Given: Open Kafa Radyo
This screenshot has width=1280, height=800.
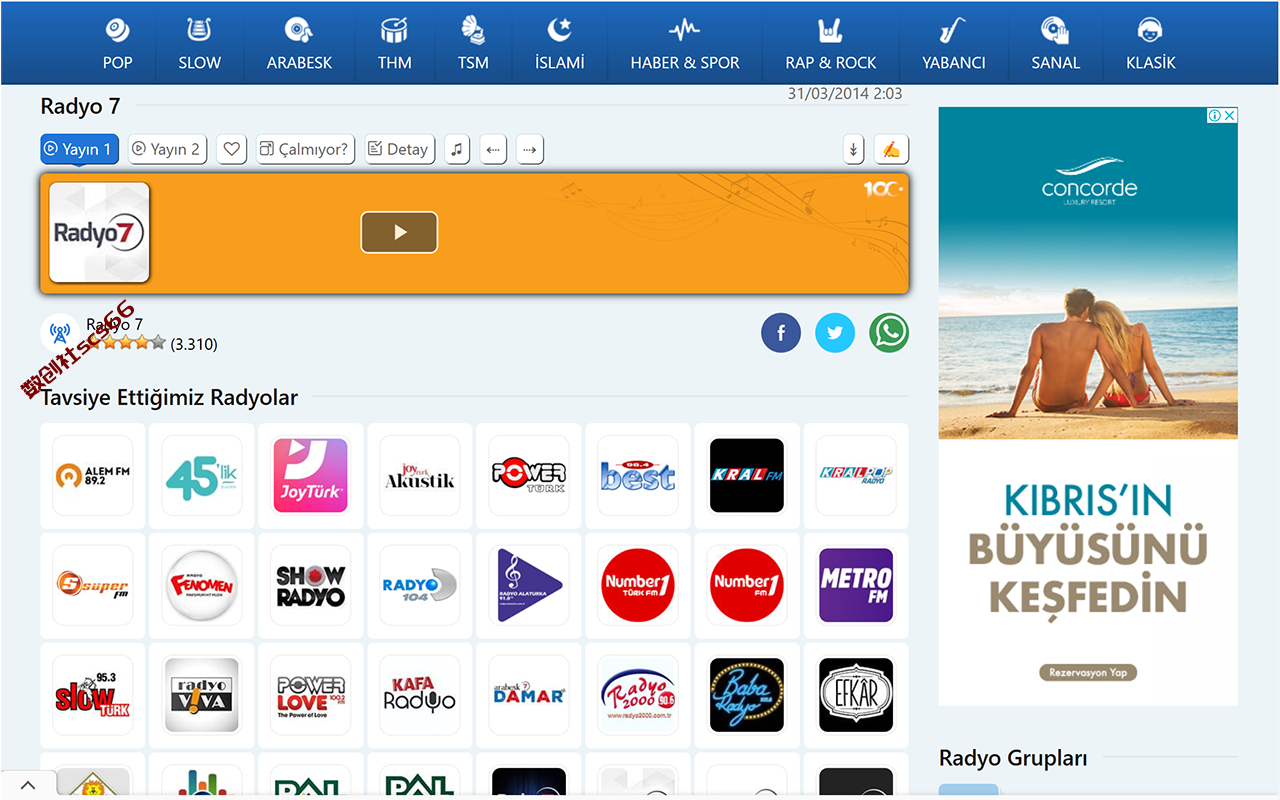Looking at the screenshot, I should coord(420,695).
